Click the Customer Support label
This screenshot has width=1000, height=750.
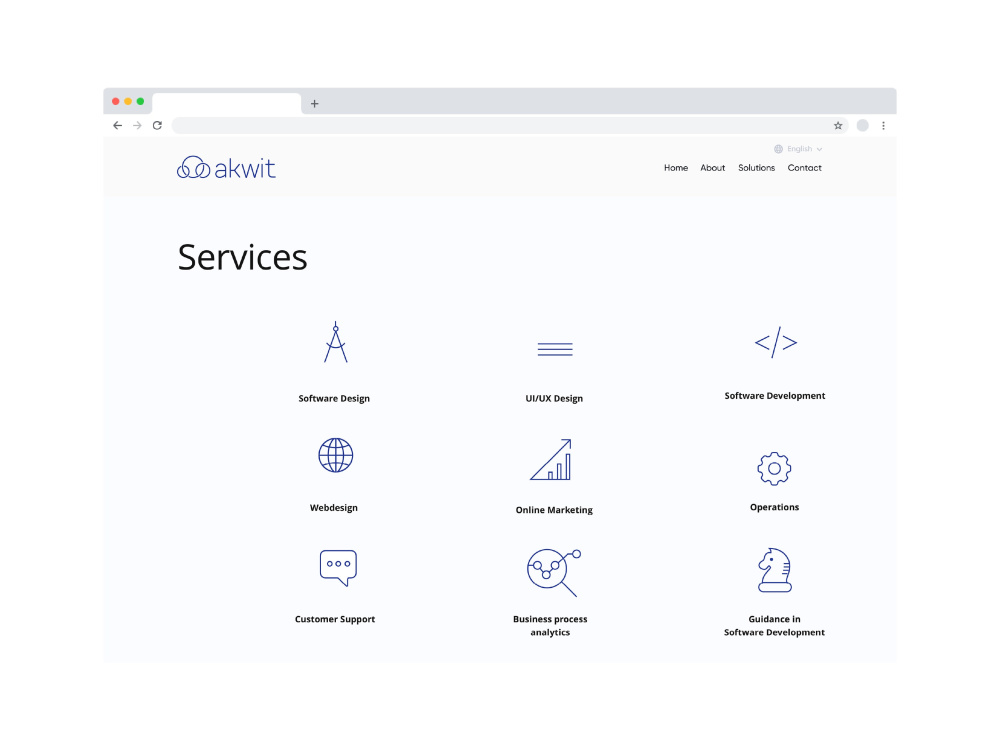coord(335,619)
